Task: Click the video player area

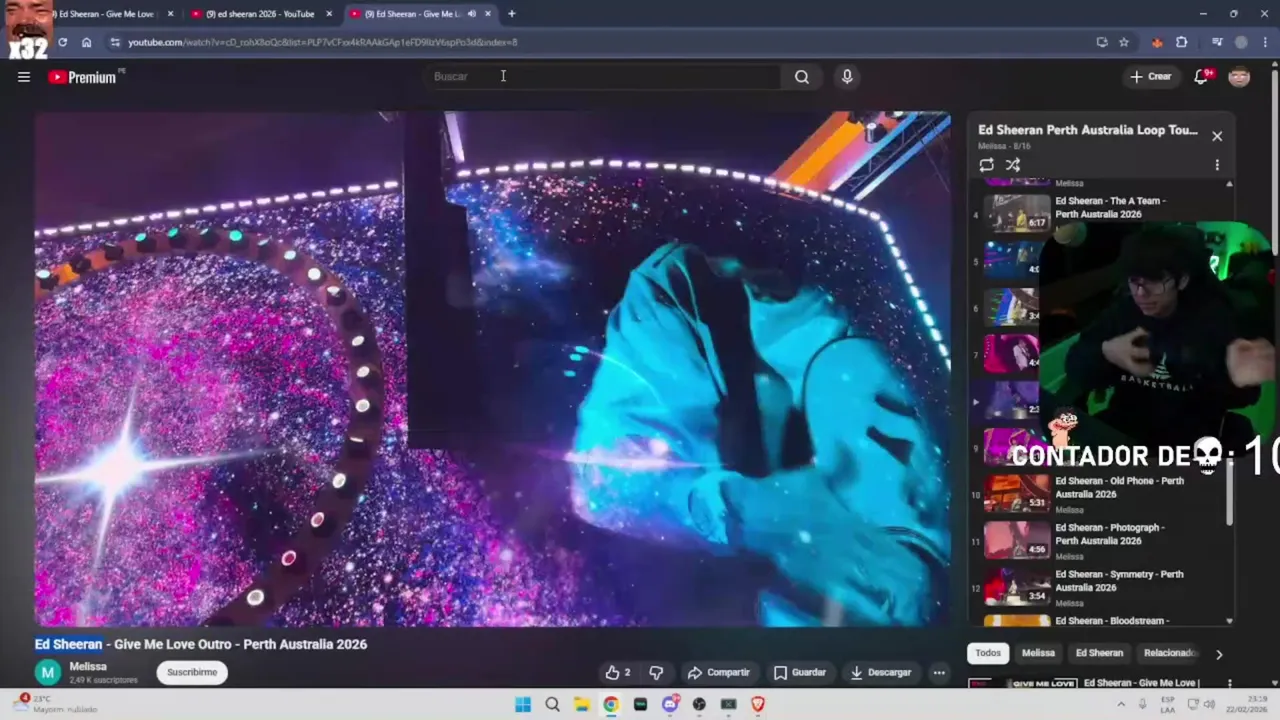Action: pyautogui.click(x=493, y=369)
